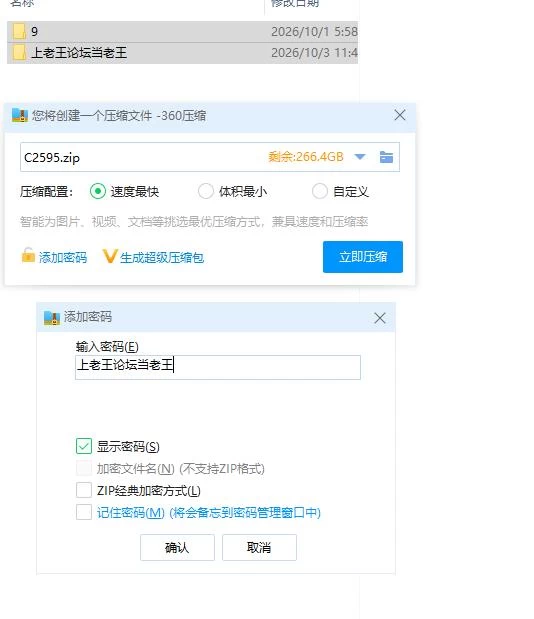This screenshot has width=534, height=619.
Task: Click inside the 输入密码 text field
Action: [x=218, y=367]
